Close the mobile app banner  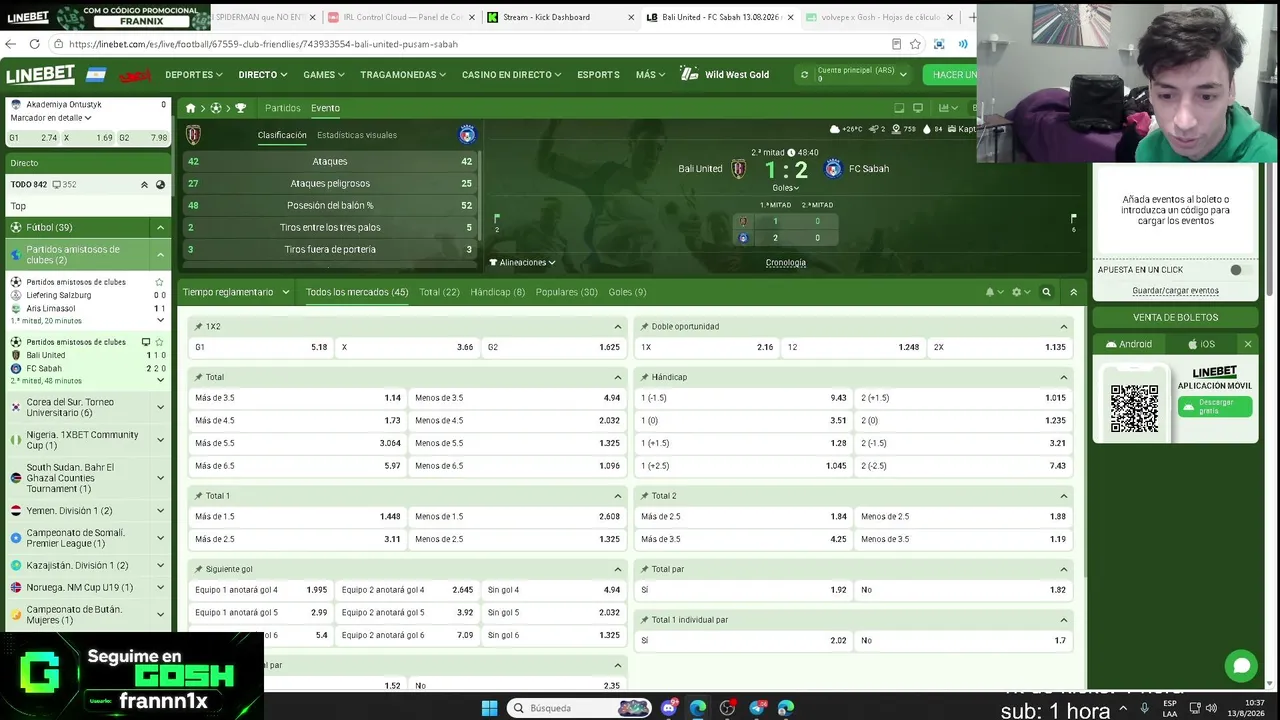[x=1247, y=344]
